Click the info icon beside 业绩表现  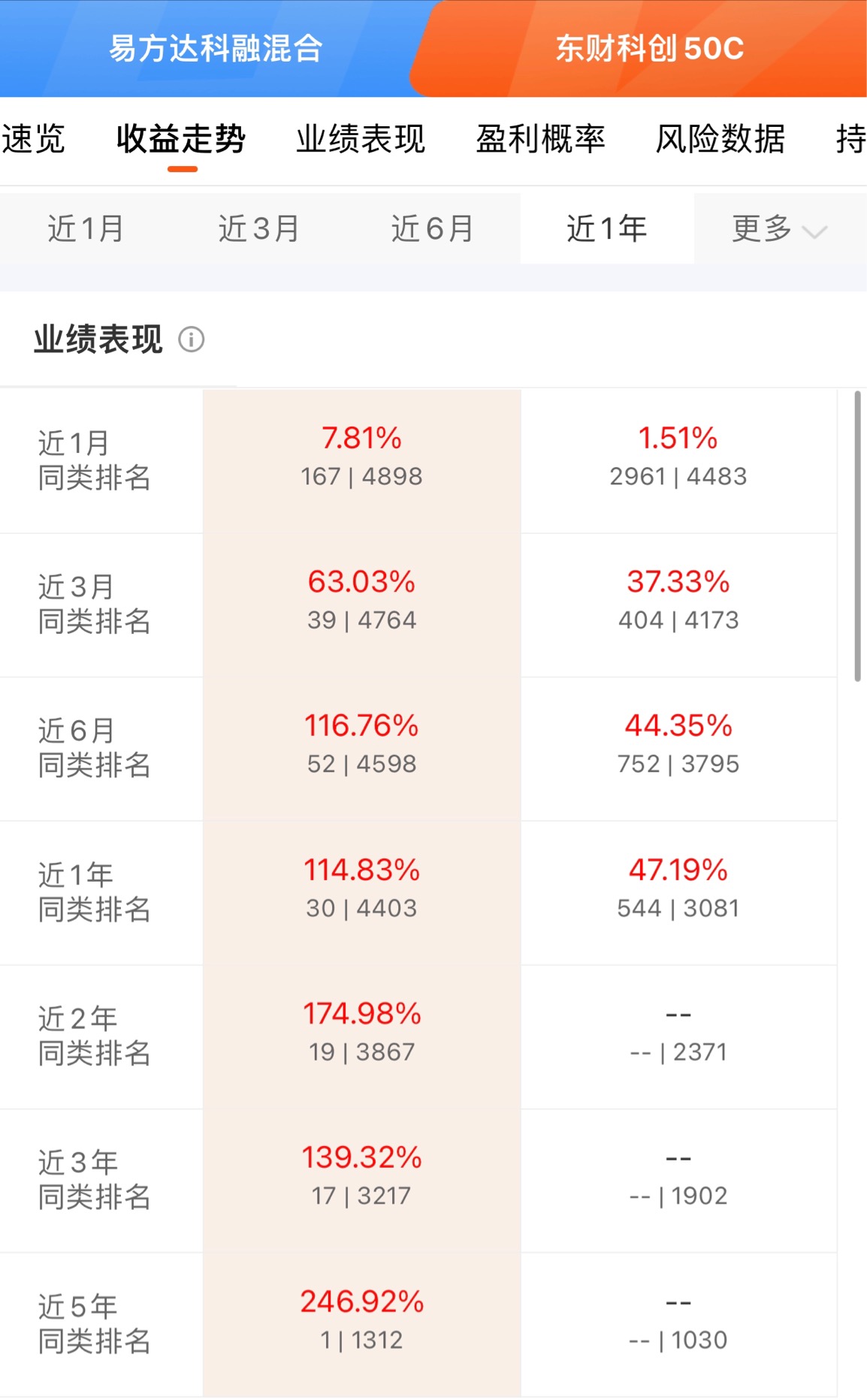pos(191,339)
